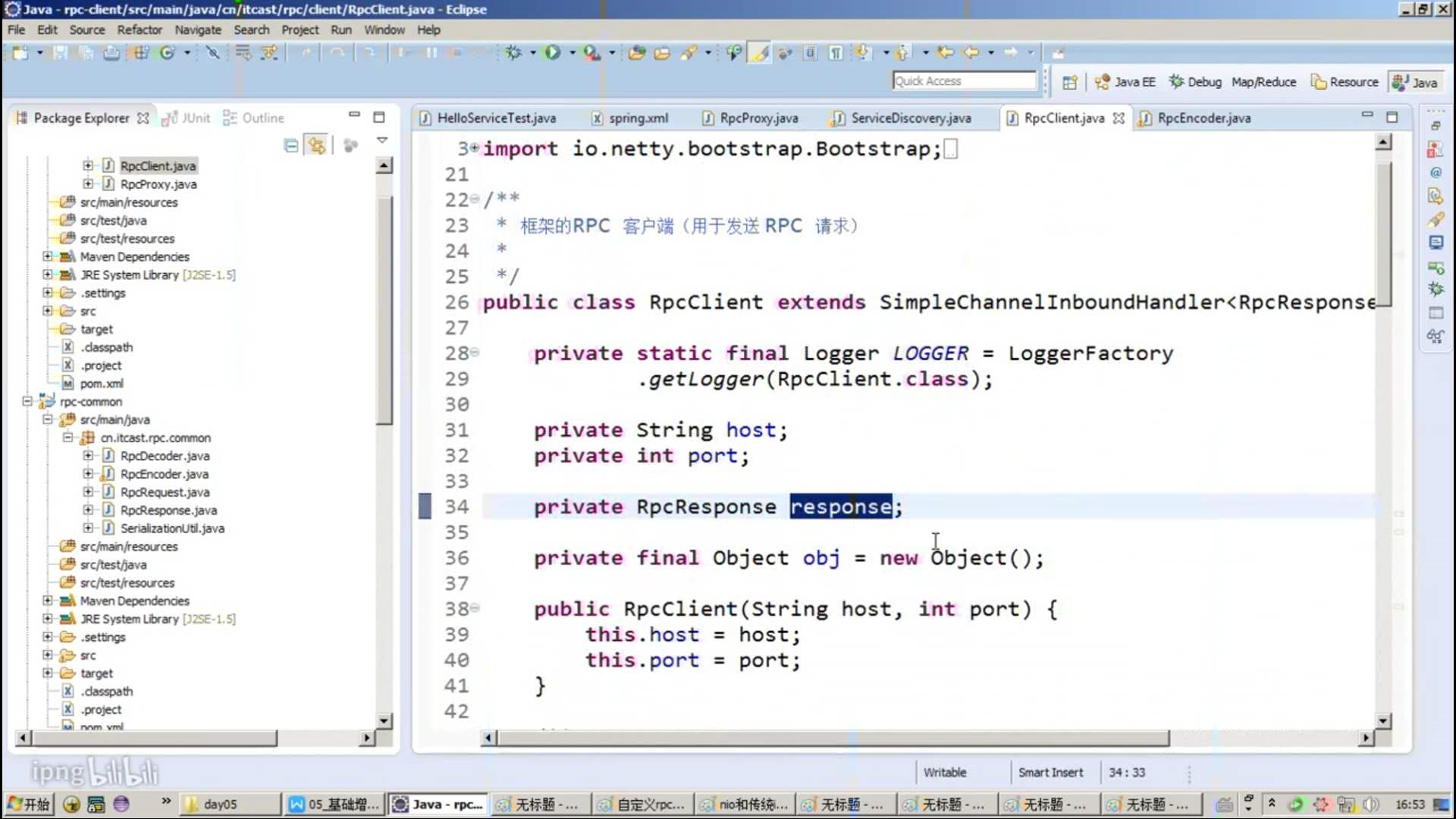
Task: Select the Java perspective button
Action: [1416, 82]
